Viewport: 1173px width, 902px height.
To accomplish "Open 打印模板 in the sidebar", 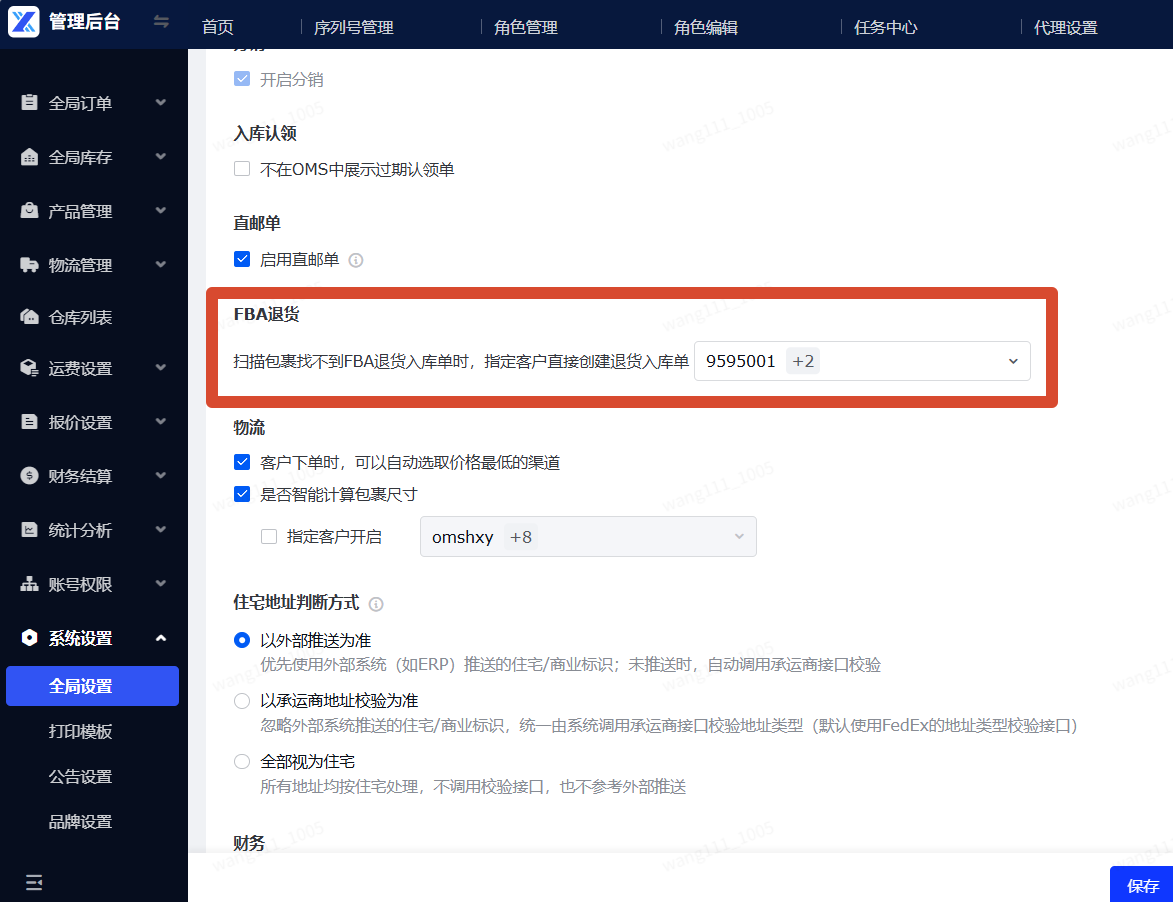I will click(80, 731).
